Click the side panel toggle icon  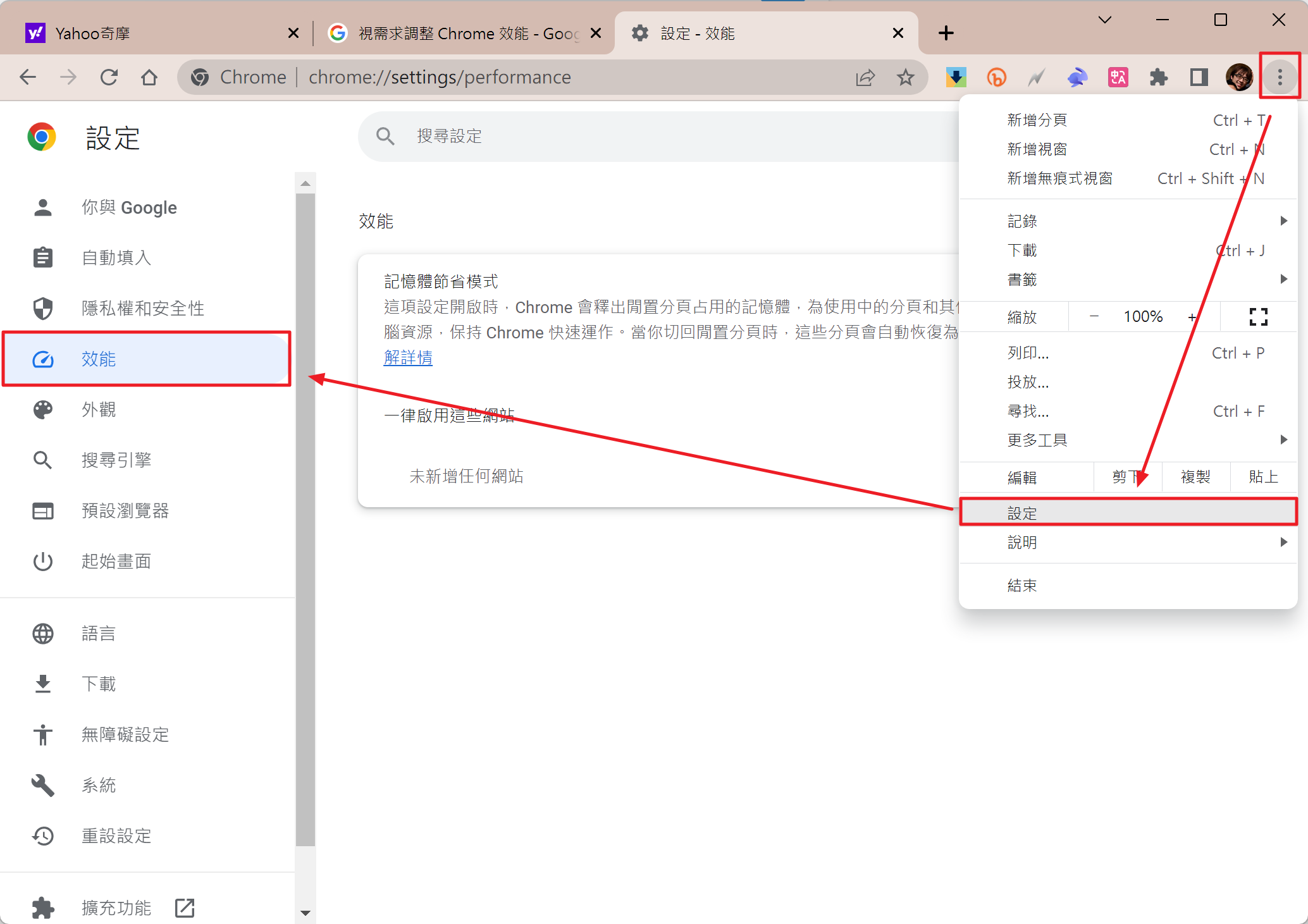[x=1199, y=77]
